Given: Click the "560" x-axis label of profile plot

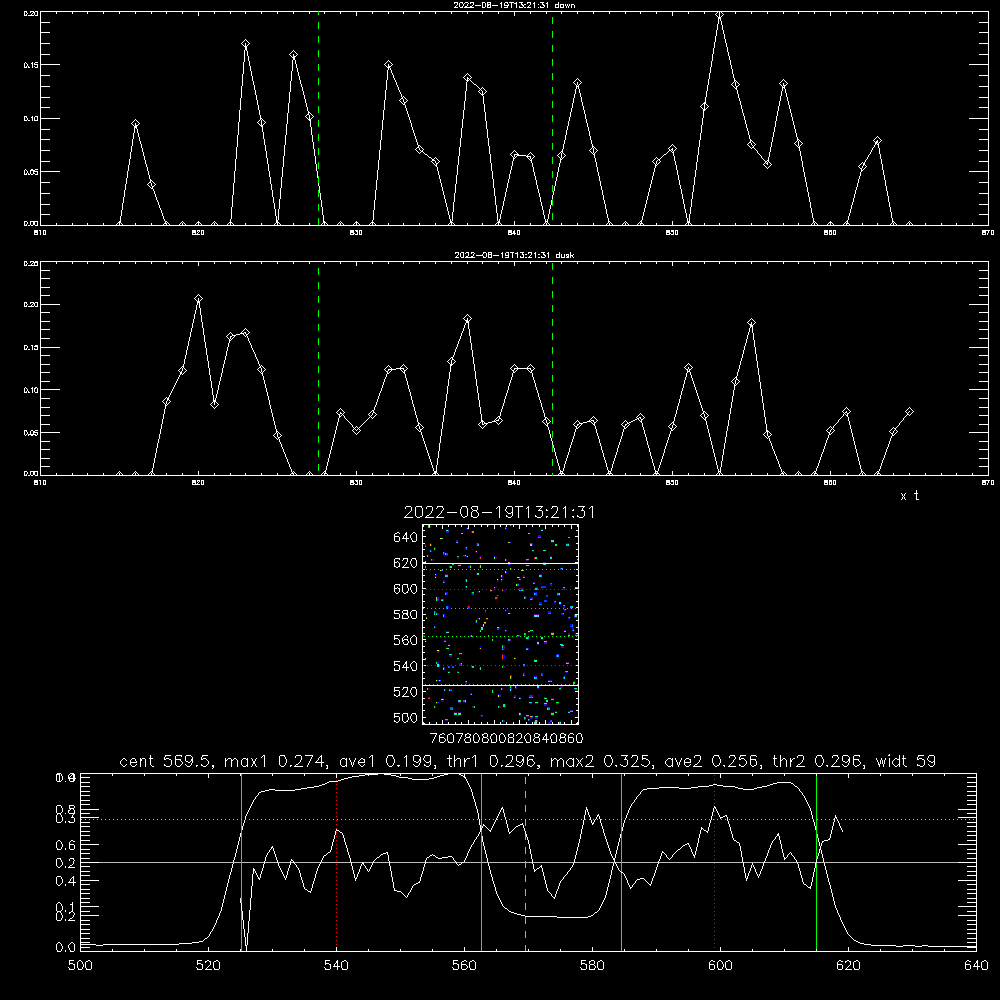Looking at the screenshot, I should (464, 966).
